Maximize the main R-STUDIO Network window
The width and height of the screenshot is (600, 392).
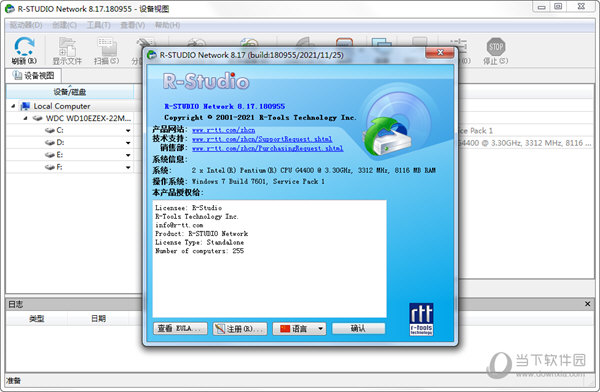(x=558, y=7)
